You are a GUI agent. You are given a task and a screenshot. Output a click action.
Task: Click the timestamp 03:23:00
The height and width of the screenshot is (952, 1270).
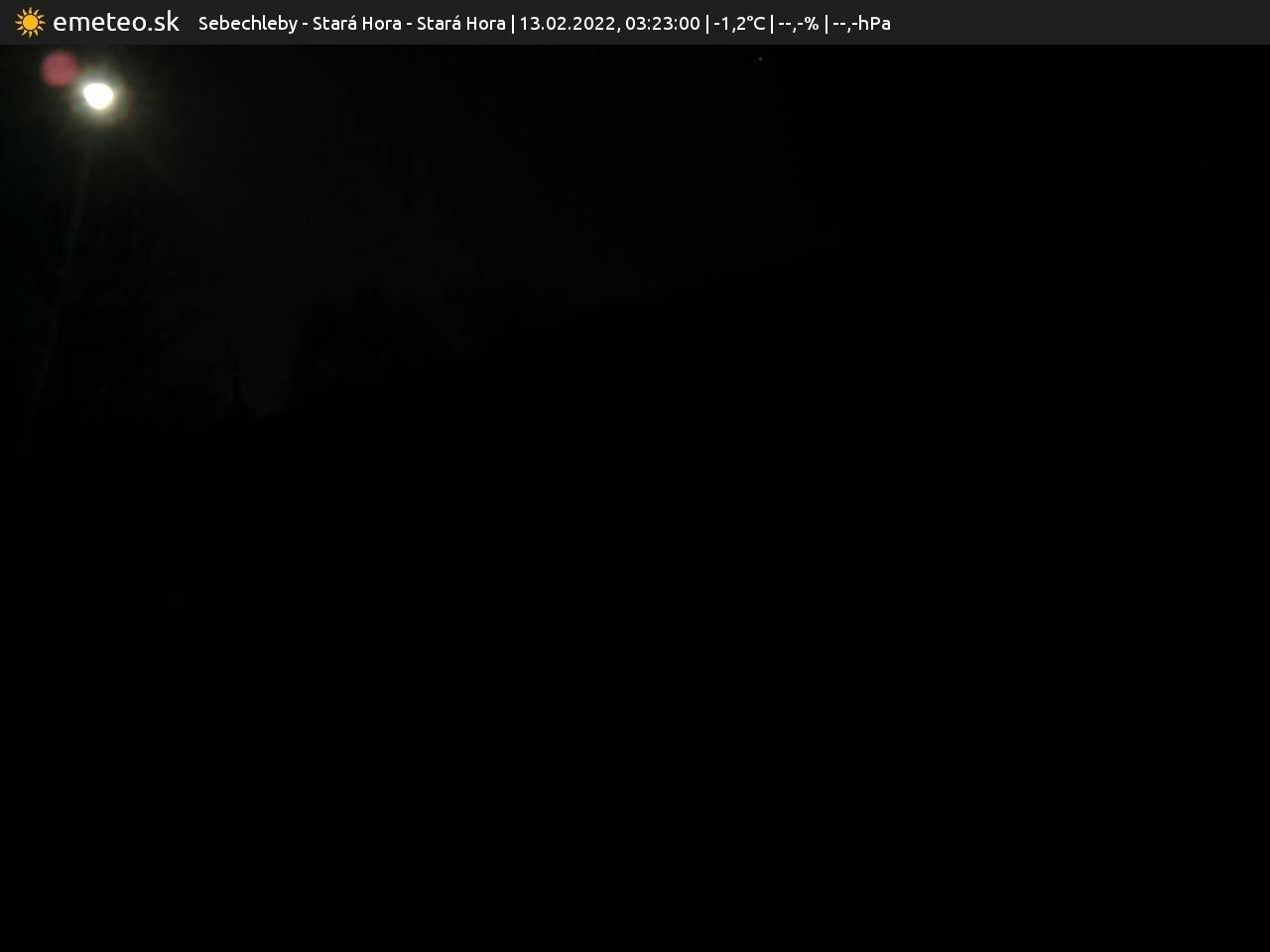pos(662,23)
